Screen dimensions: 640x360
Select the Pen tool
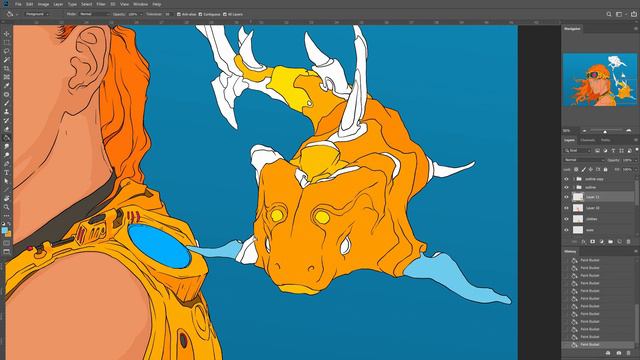point(7,164)
